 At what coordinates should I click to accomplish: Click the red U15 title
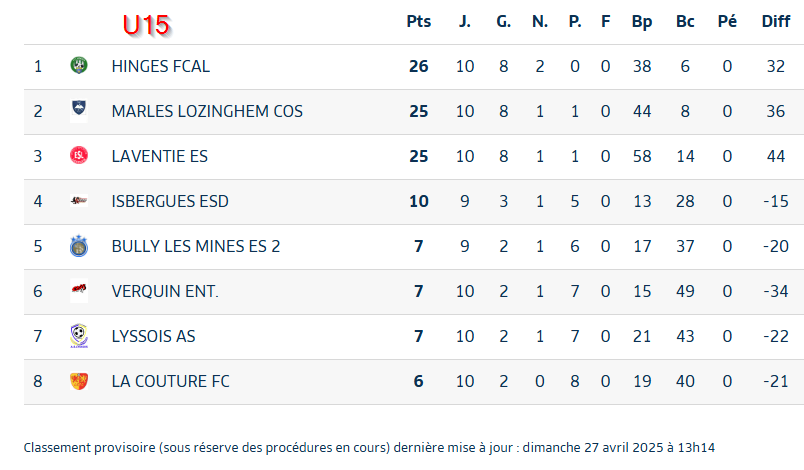[146, 25]
